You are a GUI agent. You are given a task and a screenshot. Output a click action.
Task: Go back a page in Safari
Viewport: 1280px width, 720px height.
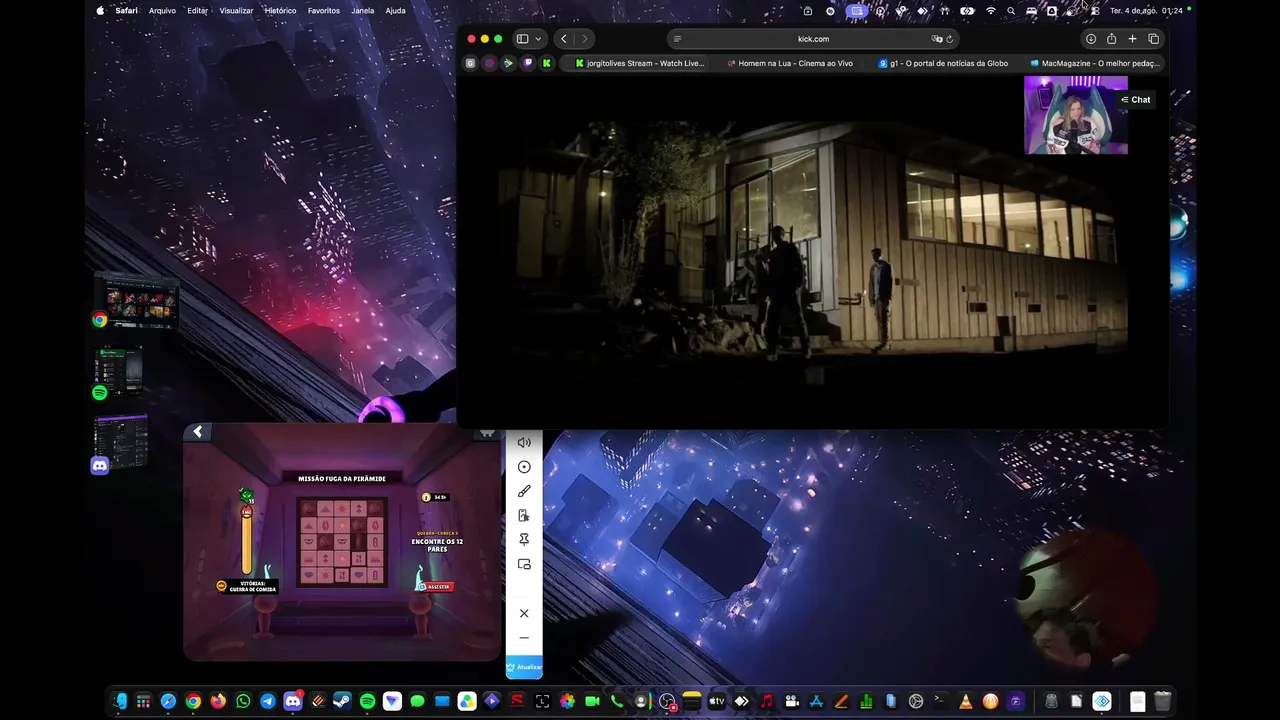(x=564, y=39)
